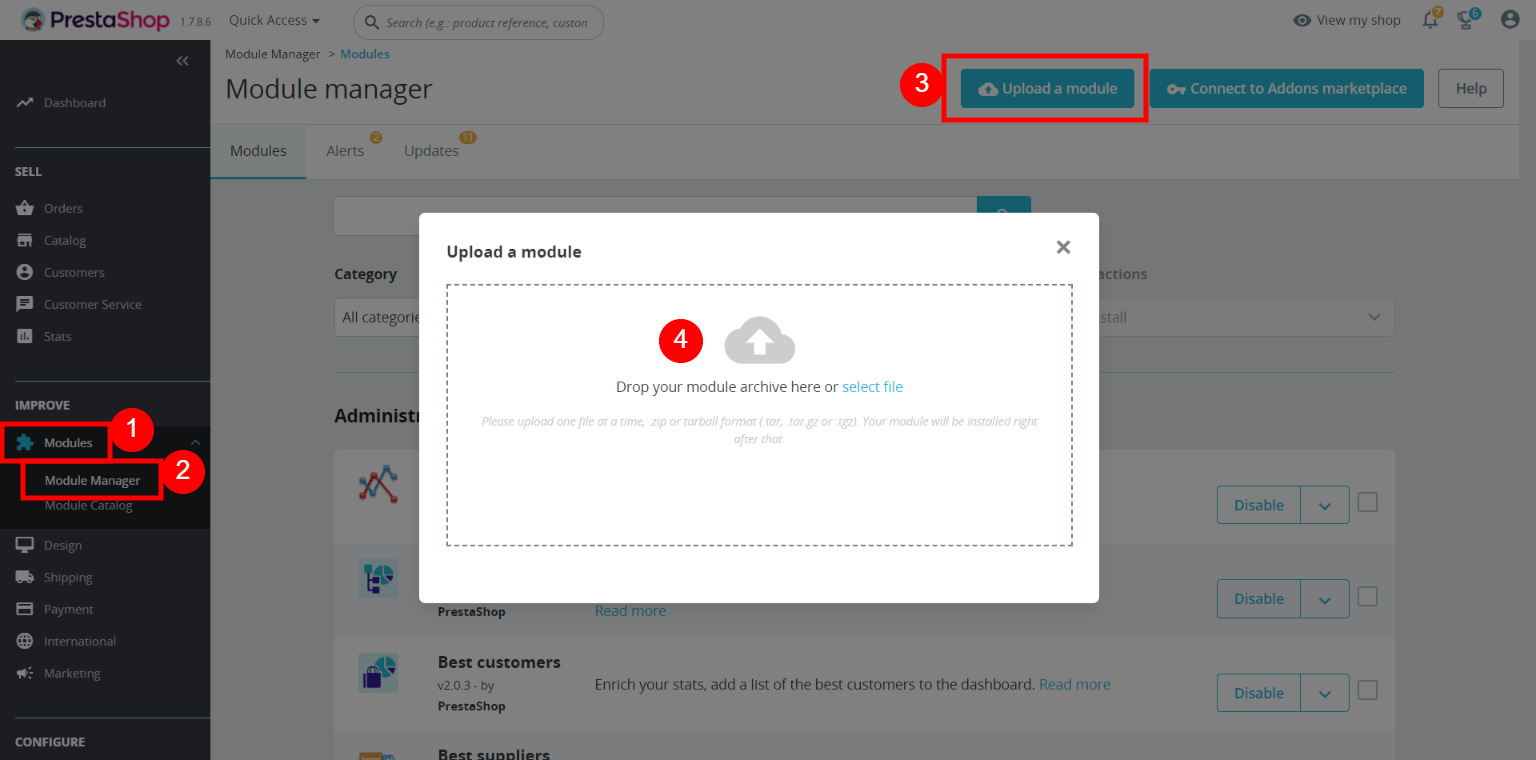Switch to the Updates tab
The height and width of the screenshot is (760, 1536).
click(431, 151)
